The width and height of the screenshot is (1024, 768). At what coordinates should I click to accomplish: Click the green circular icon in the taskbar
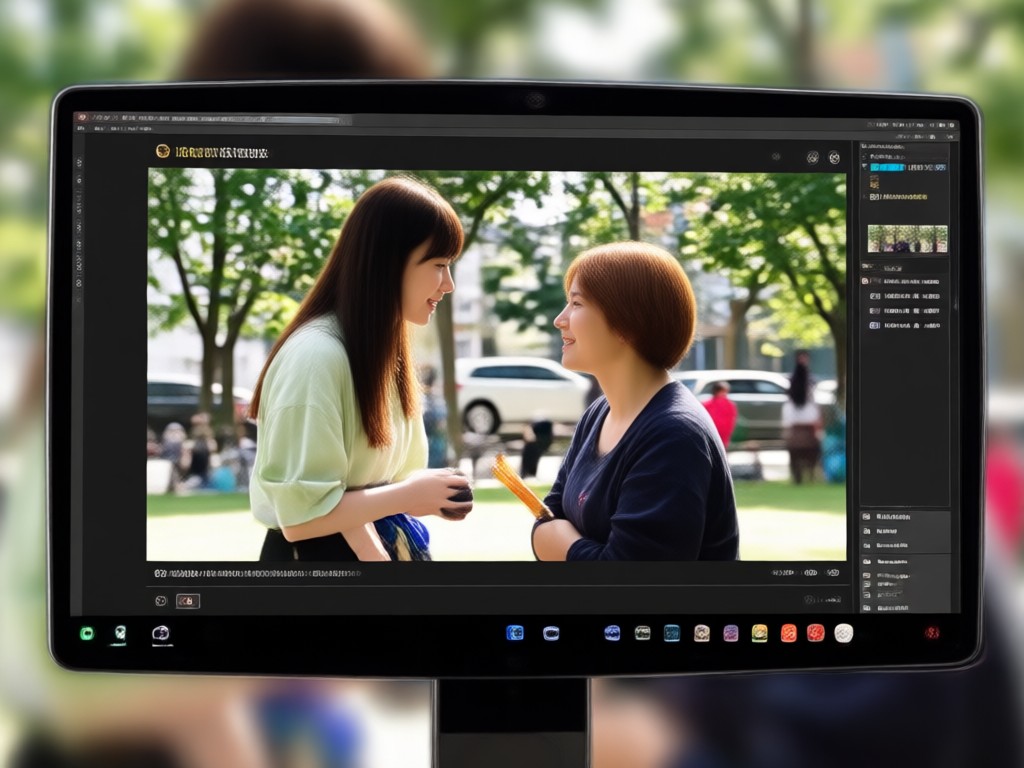click(x=87, y=633)
